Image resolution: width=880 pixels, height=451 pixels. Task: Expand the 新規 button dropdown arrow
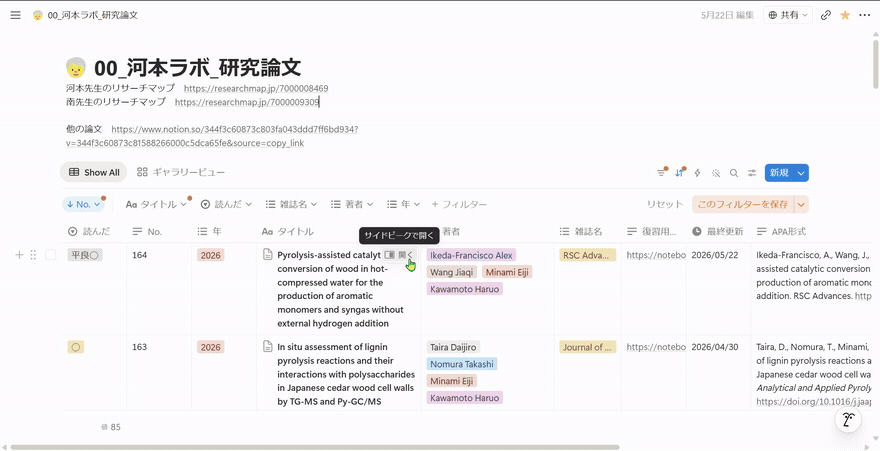click(x=801, y=173)
